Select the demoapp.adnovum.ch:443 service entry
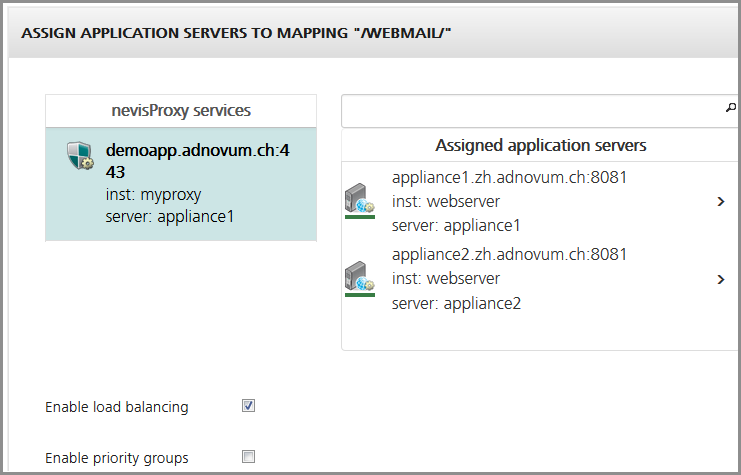Screen dimensions: 741x475 click(181, 185)
